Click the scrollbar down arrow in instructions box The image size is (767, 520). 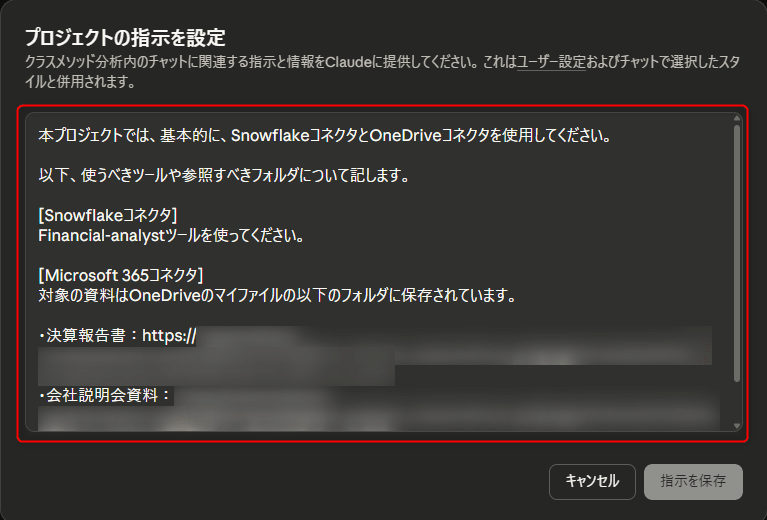point(737,426)
